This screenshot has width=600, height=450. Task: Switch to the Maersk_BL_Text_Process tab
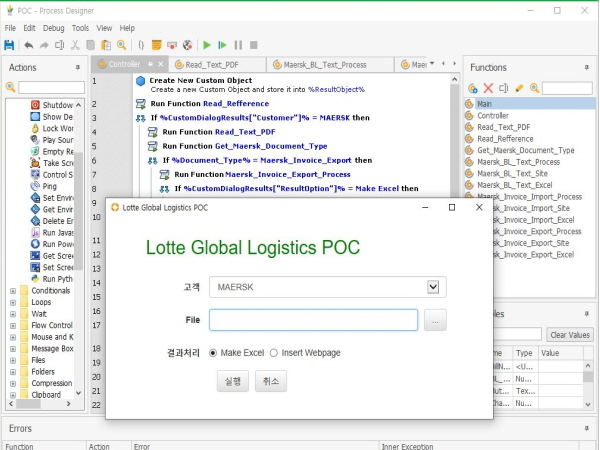point(330,65)
